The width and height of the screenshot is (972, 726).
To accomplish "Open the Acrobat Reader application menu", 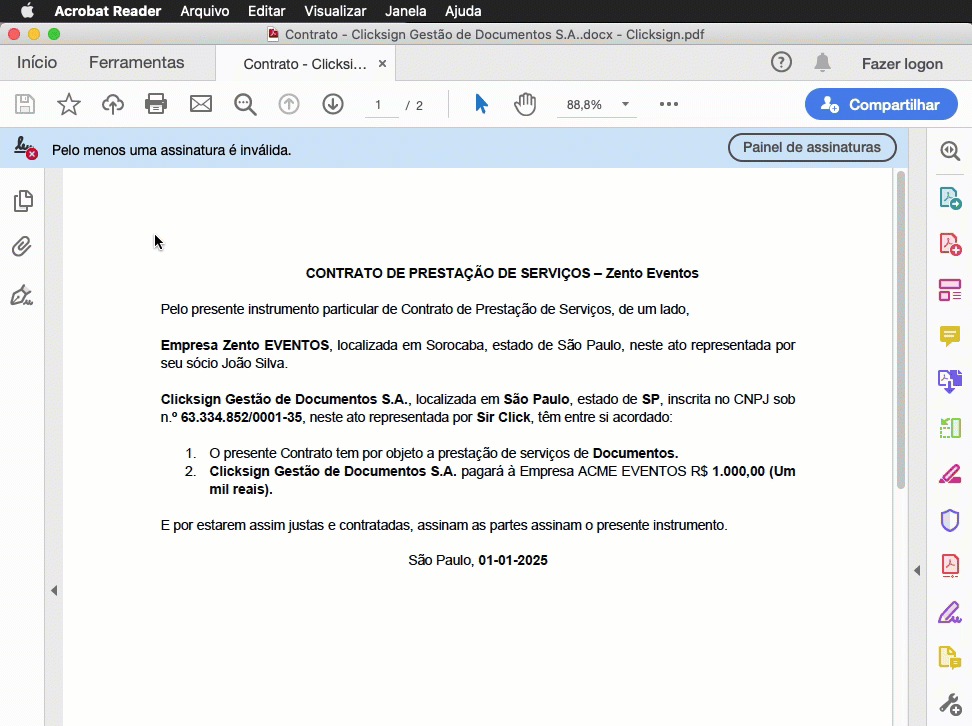I will coord(108,11).
